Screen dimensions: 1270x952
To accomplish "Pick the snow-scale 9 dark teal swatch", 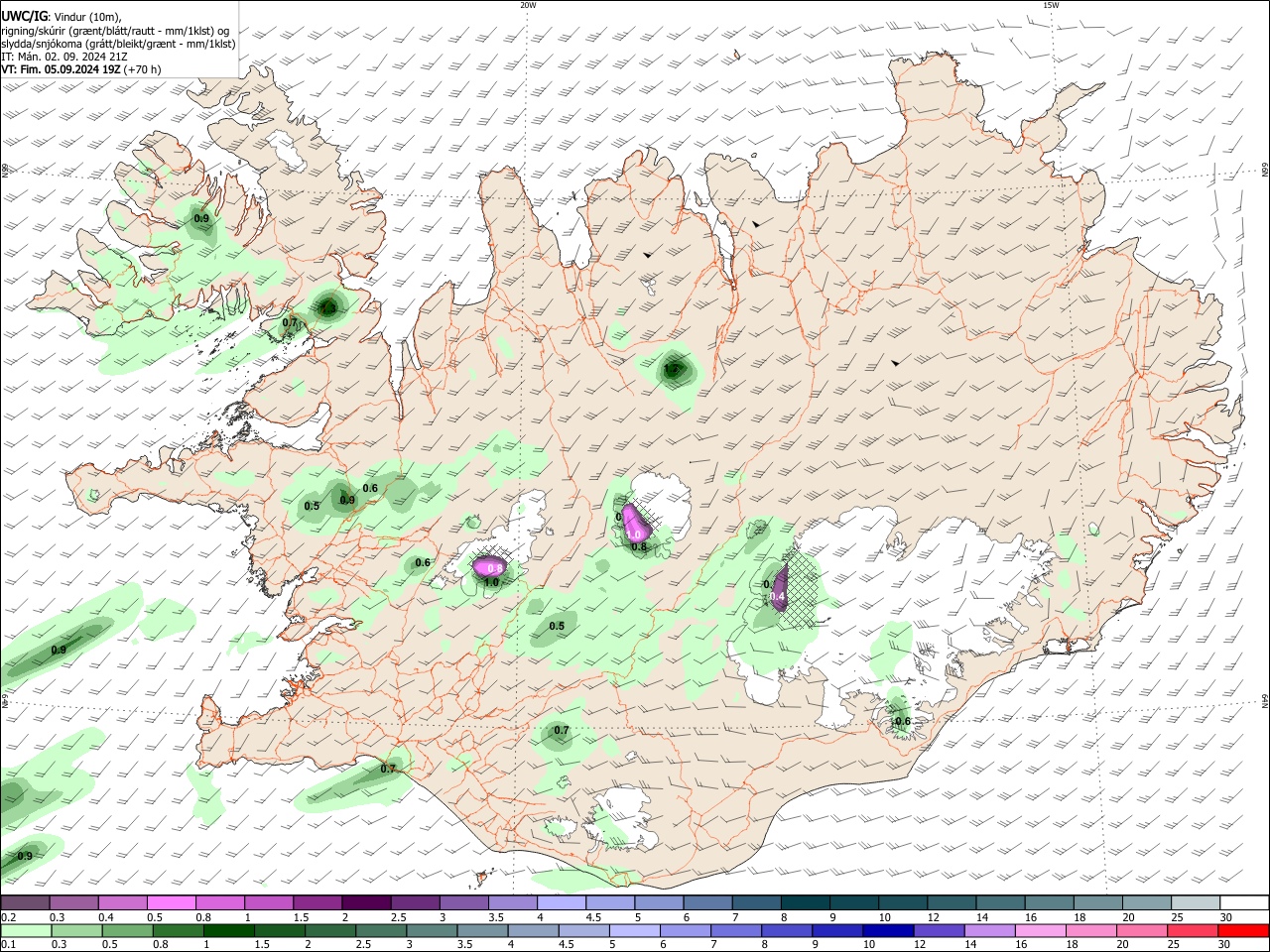I will (x=851, y=902).
